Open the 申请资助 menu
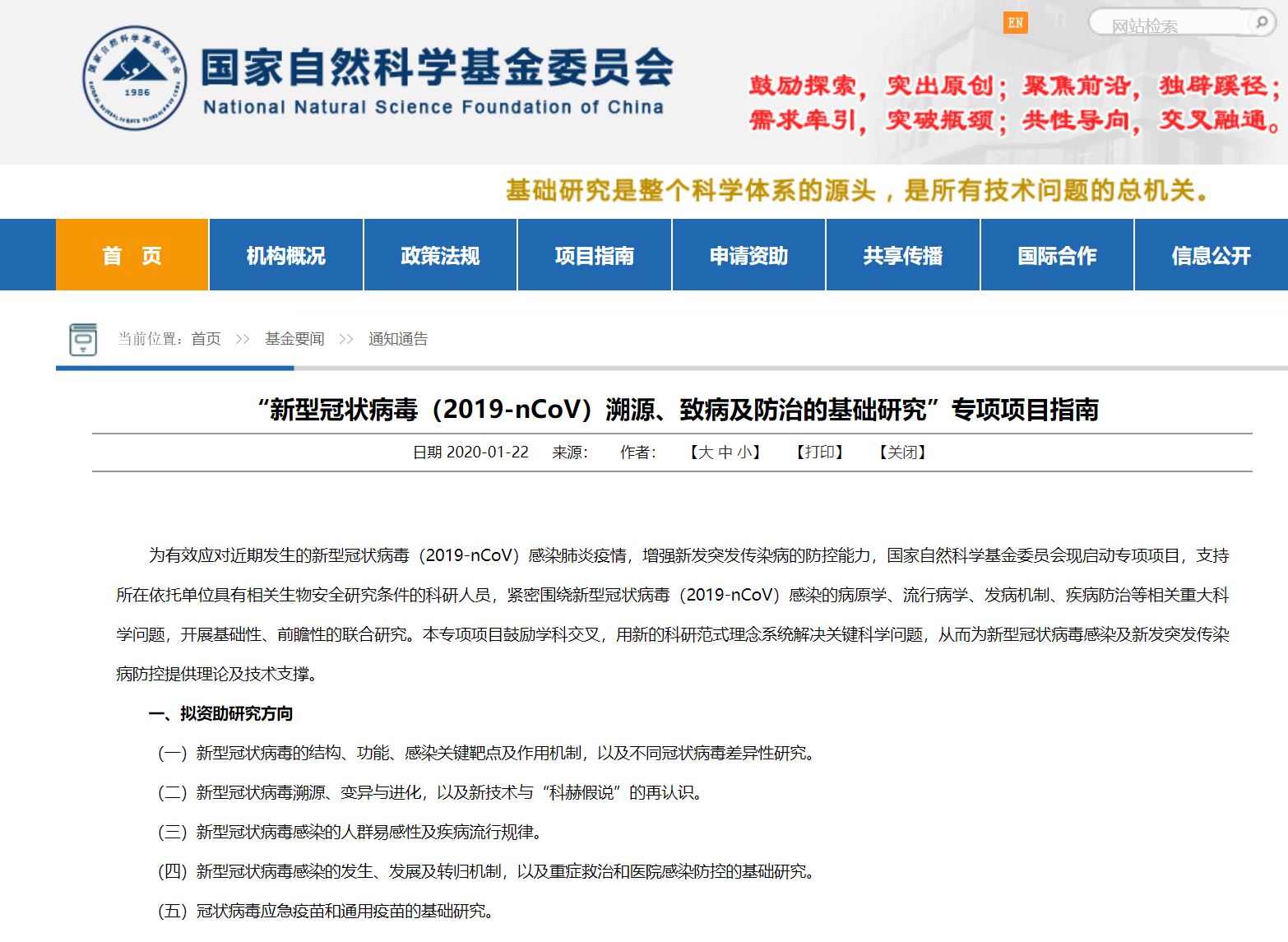The width and height of the screenshot is (1288, 942). (748, 256)
